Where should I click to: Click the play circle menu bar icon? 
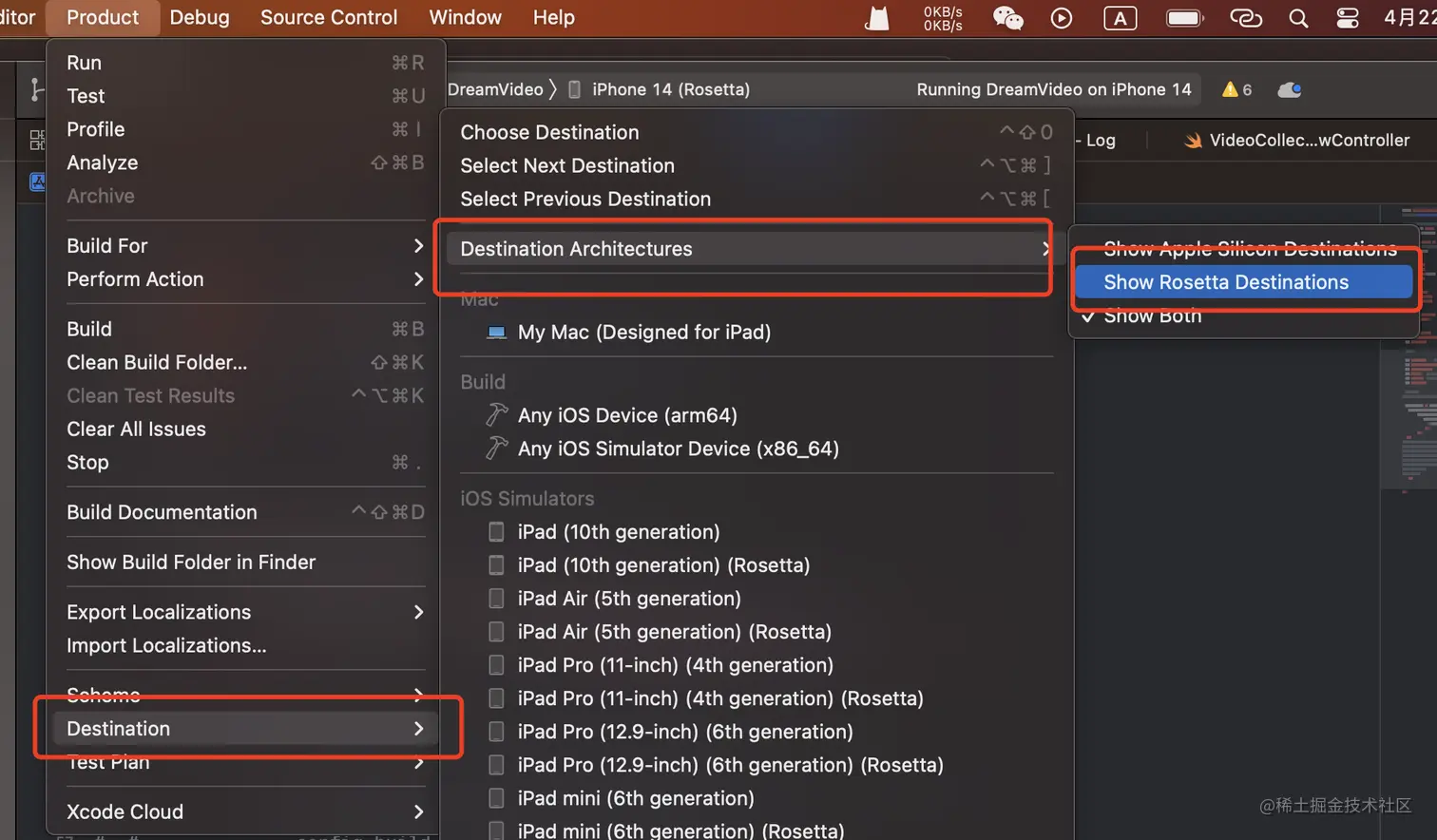(1062, 18)
